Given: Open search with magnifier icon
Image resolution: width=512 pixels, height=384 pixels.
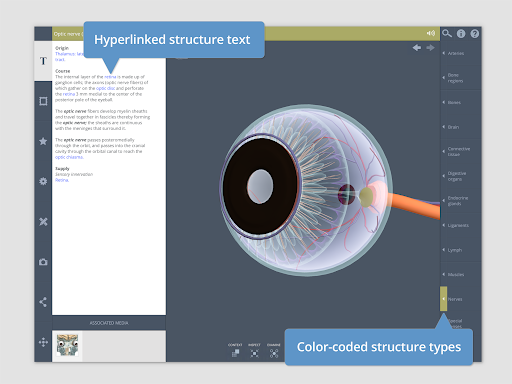Looking at the screenshot, I should tap(447, 33).
